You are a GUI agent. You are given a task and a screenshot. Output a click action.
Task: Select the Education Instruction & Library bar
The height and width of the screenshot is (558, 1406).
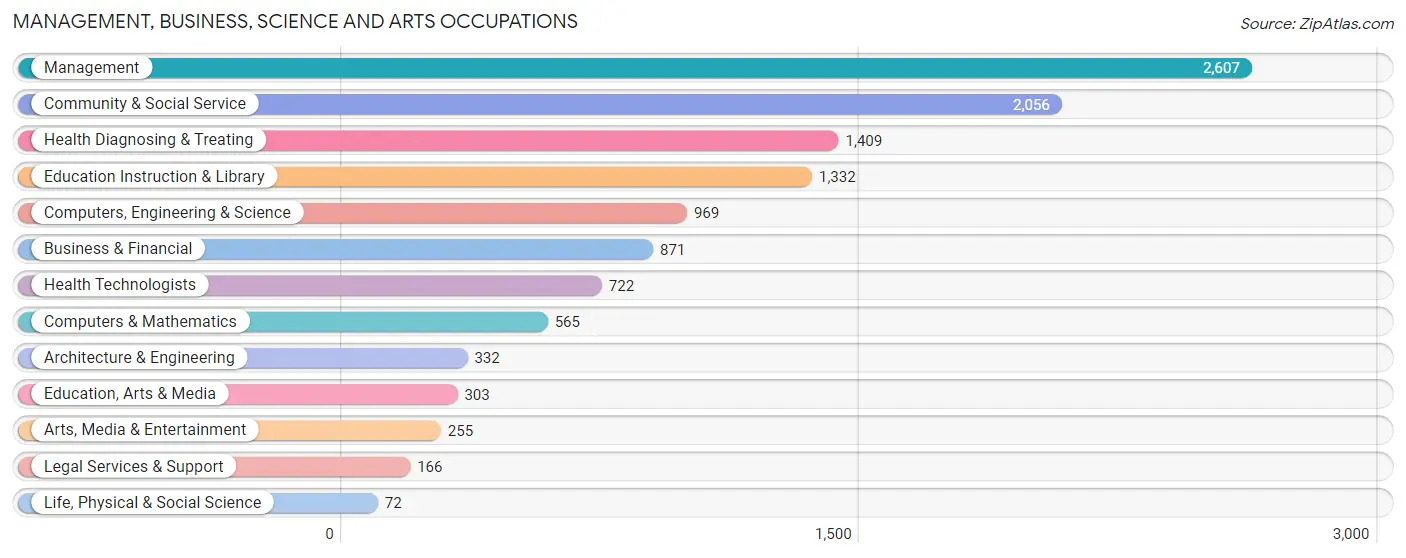click(x=415, y=177)
